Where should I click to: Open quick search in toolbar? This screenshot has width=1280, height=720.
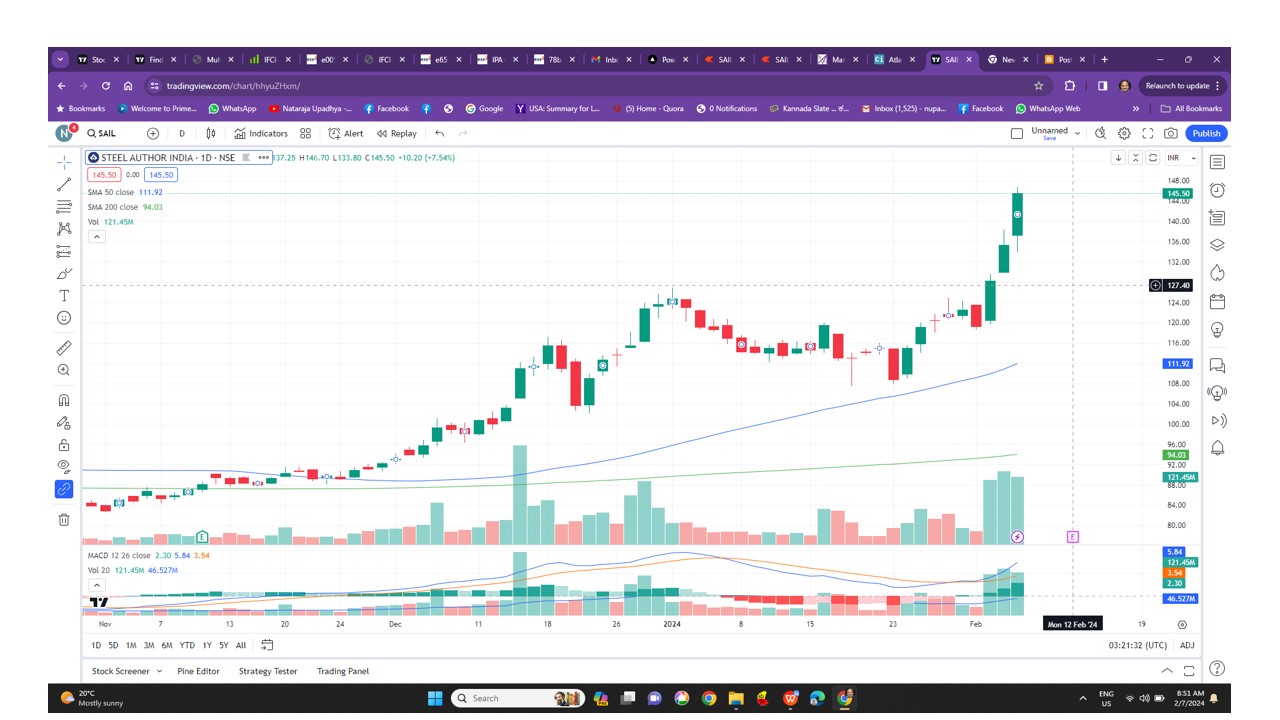tap(1100, 133)
